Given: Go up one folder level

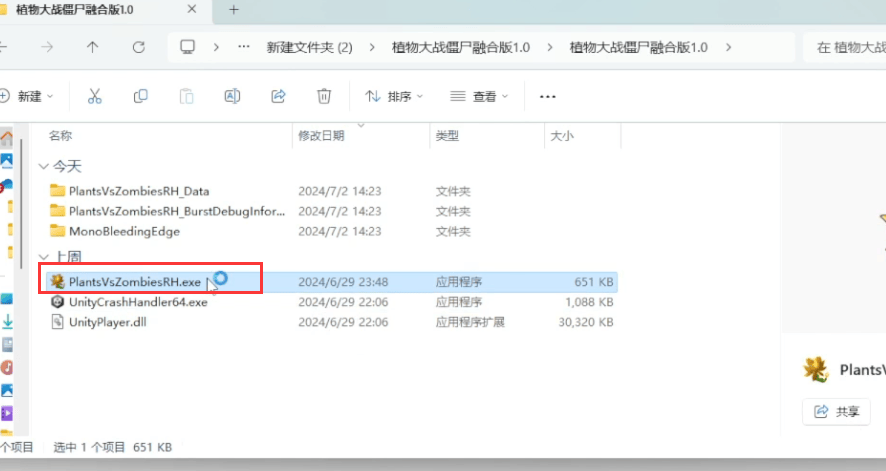Looking at the screenshot, I should pos(93,47).
